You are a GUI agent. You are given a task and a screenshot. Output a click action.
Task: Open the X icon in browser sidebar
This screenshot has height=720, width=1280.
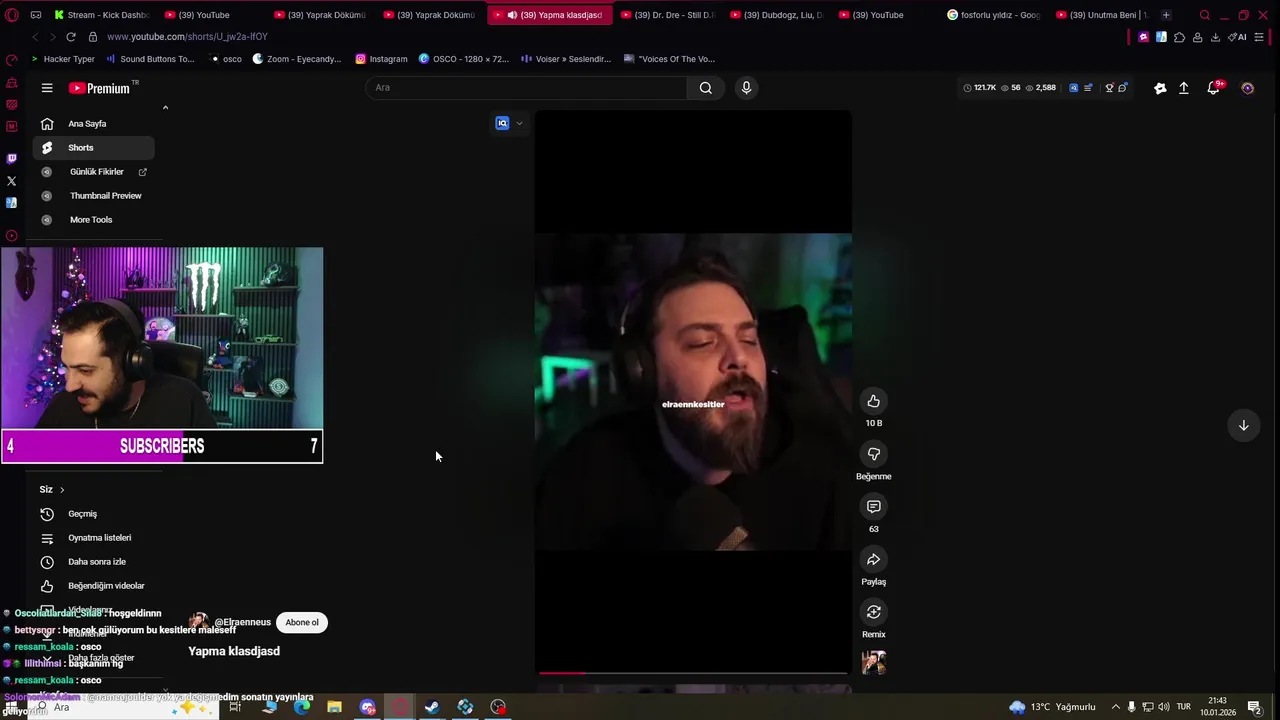(11, 181)
